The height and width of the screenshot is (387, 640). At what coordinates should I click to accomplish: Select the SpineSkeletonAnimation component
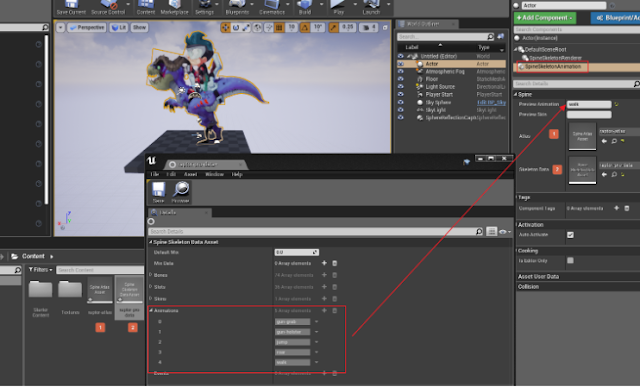[x=553, y=67]
